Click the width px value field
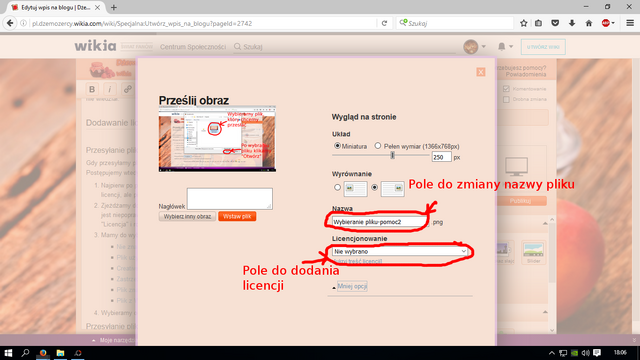The width and height of the screenshot is (640, 360). (x=441, y=157)
